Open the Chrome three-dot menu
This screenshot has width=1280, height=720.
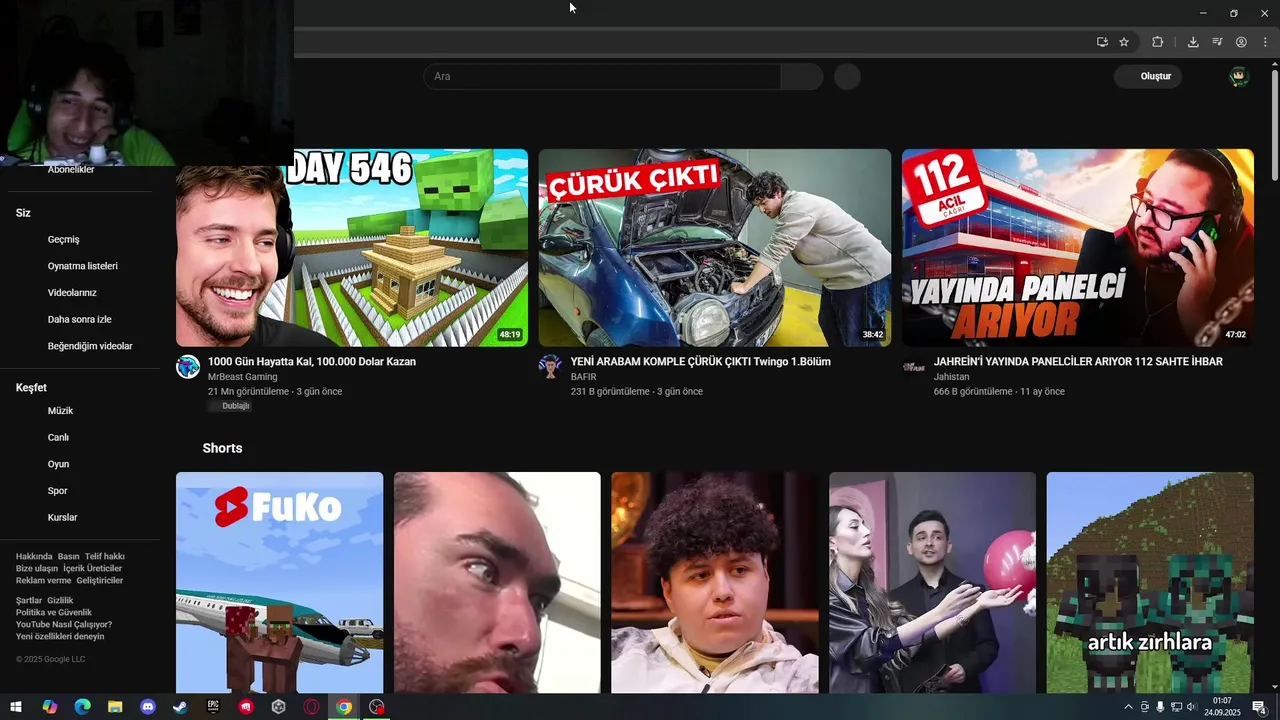click(1265, 42)
